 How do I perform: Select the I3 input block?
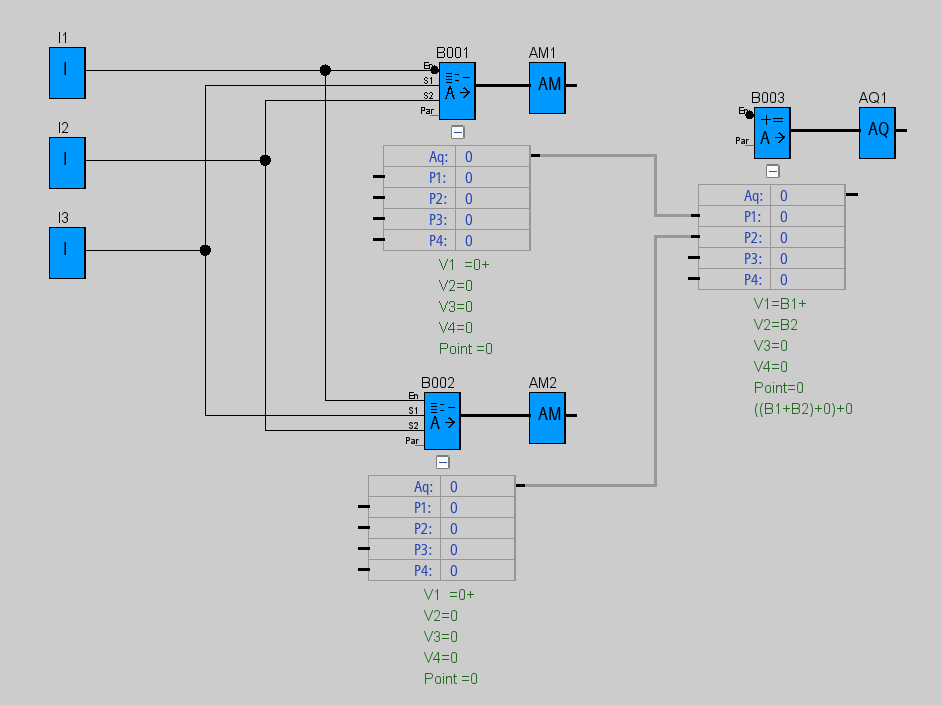coord(67,253)
